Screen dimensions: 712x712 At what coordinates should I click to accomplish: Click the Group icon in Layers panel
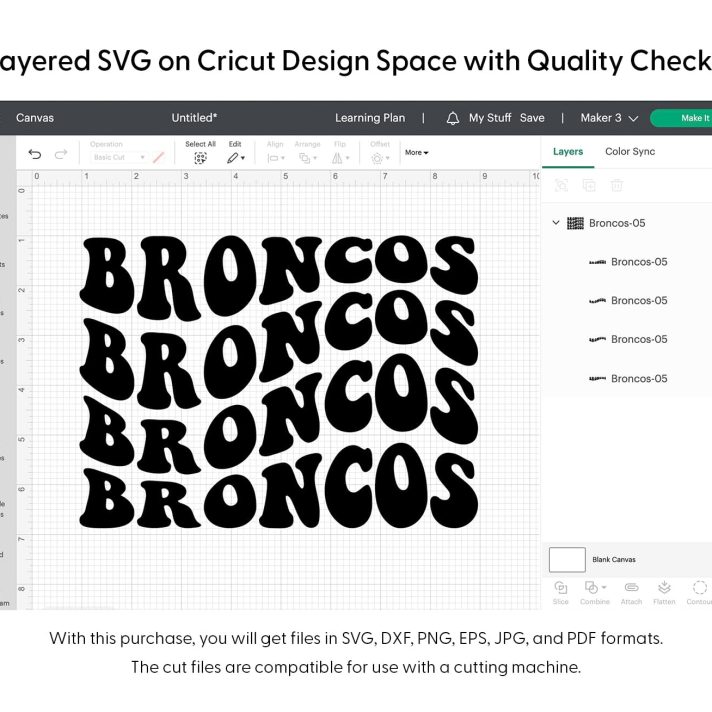(561, 185)
